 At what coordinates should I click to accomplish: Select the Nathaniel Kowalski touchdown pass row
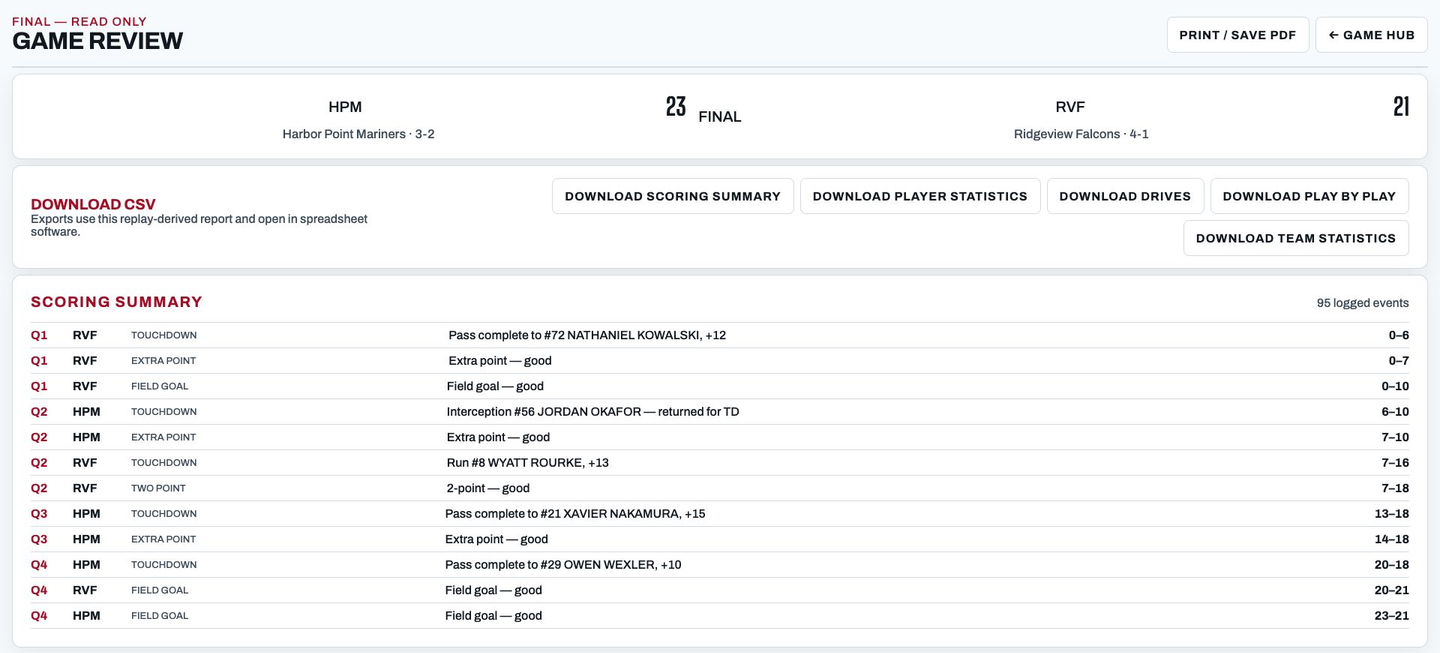tap(720, 335)
